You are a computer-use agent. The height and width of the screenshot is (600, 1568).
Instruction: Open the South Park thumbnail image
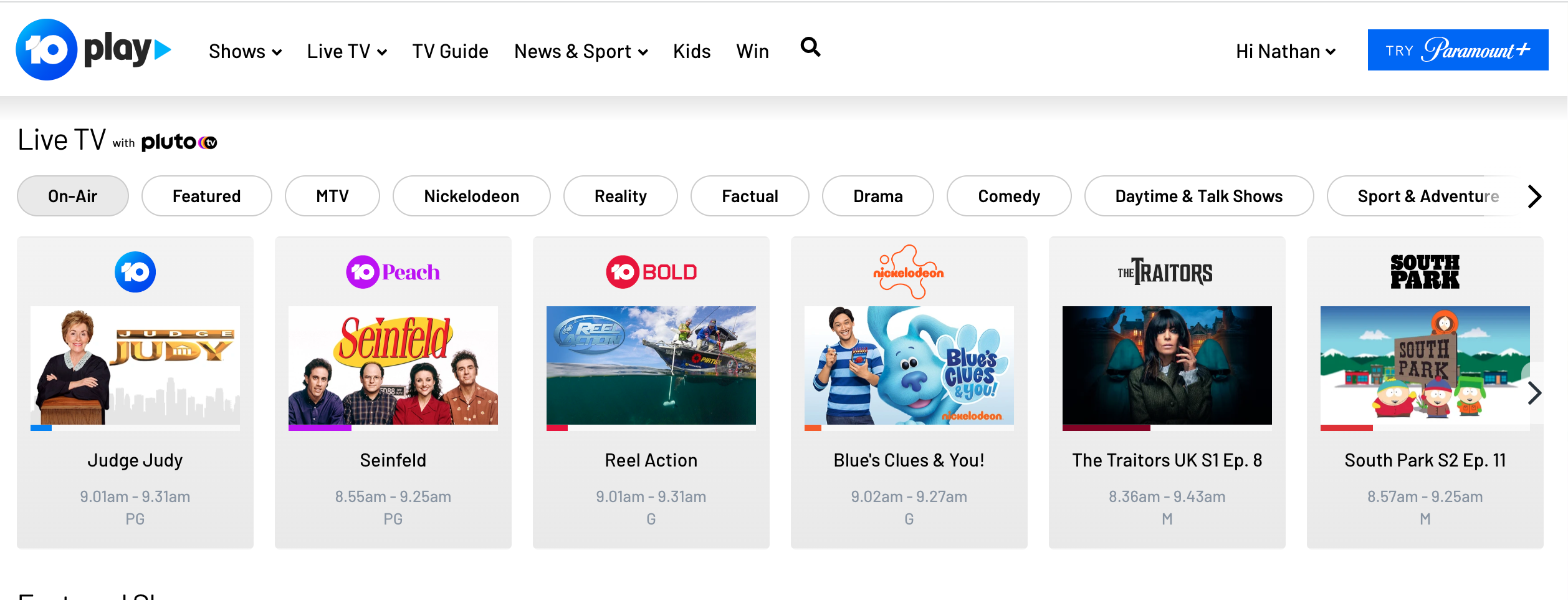1425,365
